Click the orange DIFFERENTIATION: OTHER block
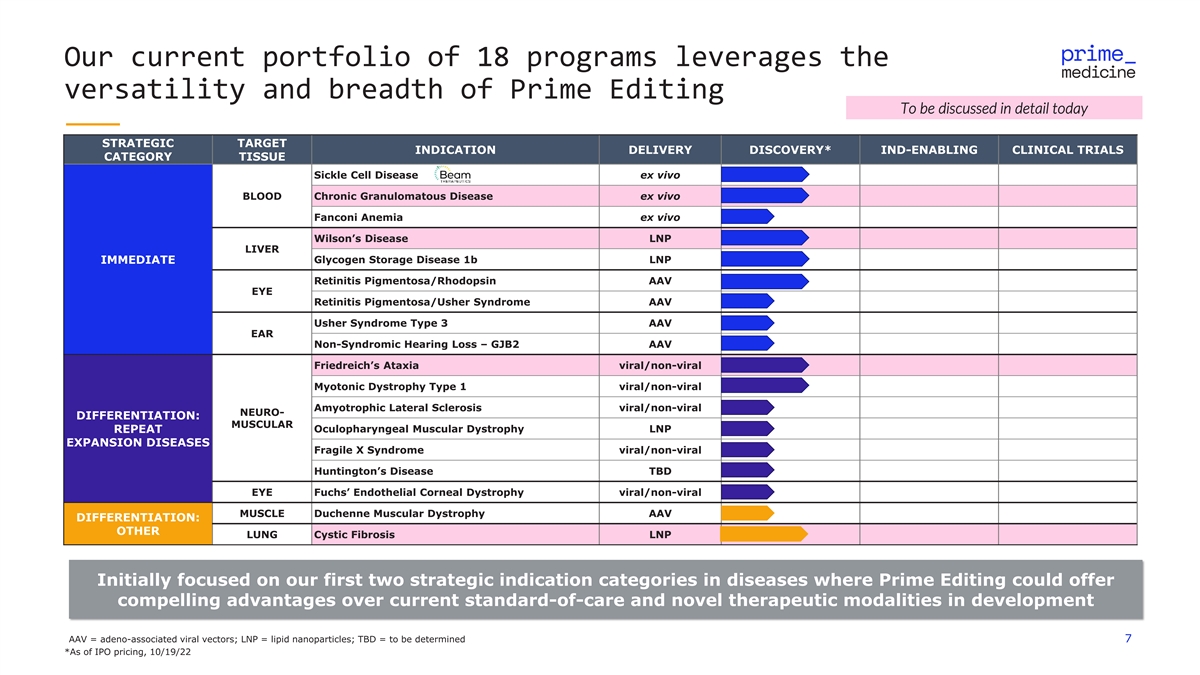The height and width of the screenshot is (675, 1200). [x=137, y=524]
